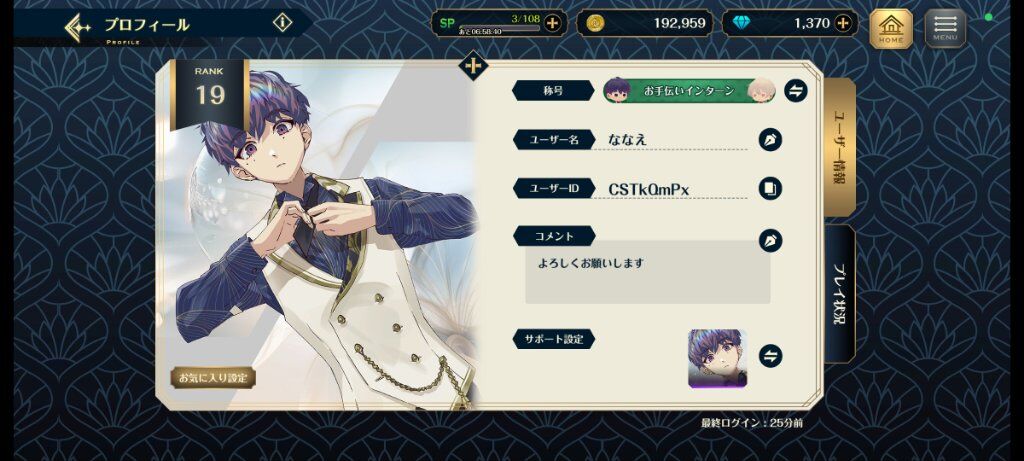Add SP with the plus button
Viewport: 1024px width, 461px height.
[x=552, y=24]
